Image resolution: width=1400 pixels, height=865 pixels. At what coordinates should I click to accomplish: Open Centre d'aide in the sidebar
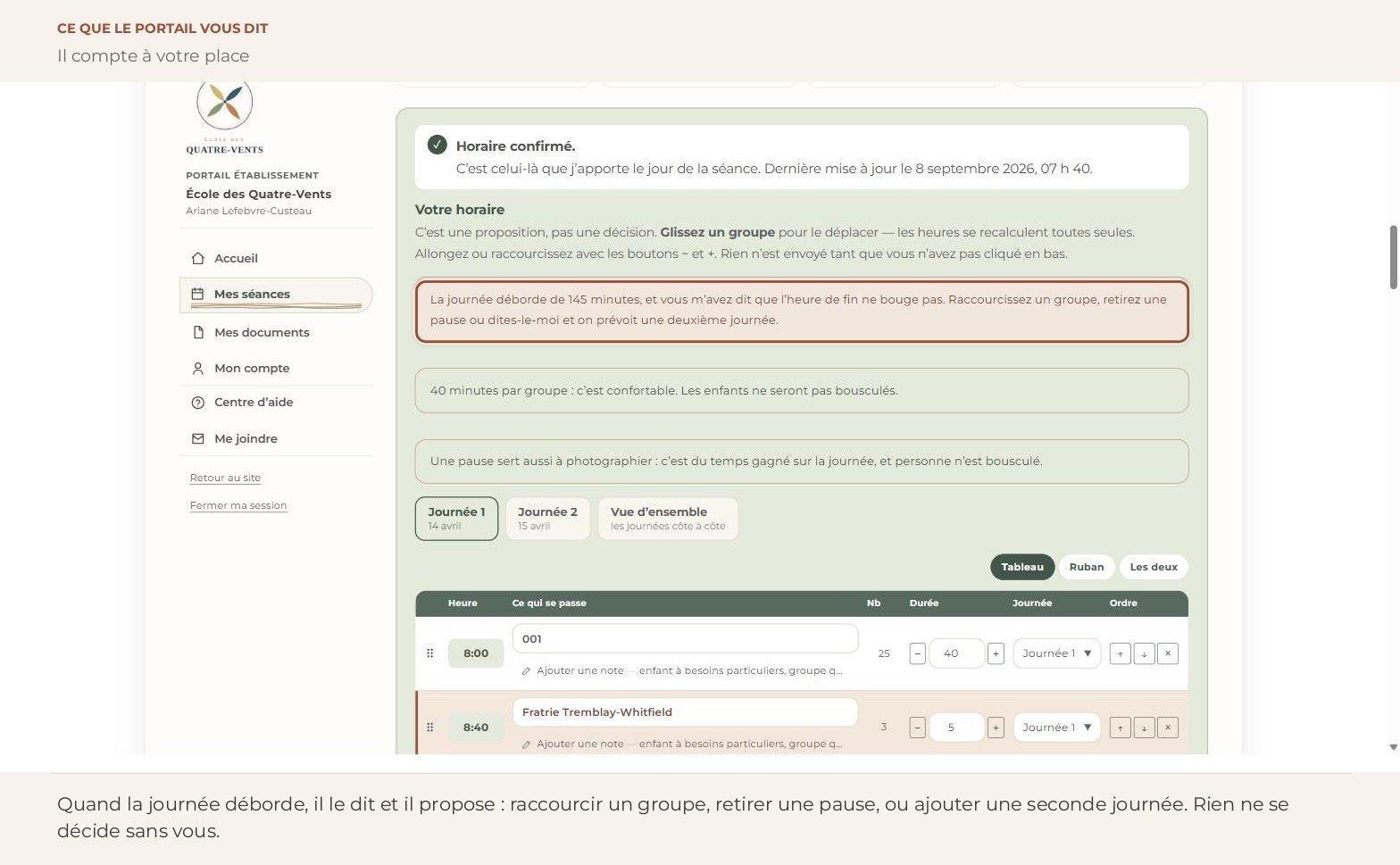(x=276, y=403)
